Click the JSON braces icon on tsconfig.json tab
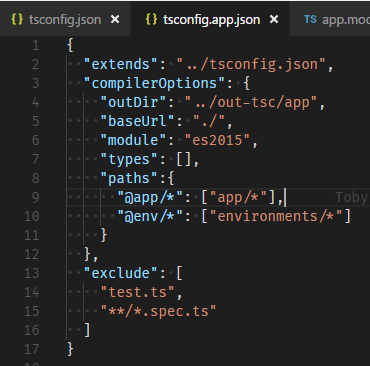Viewport: 370px width, 366px height. point(17,19)
